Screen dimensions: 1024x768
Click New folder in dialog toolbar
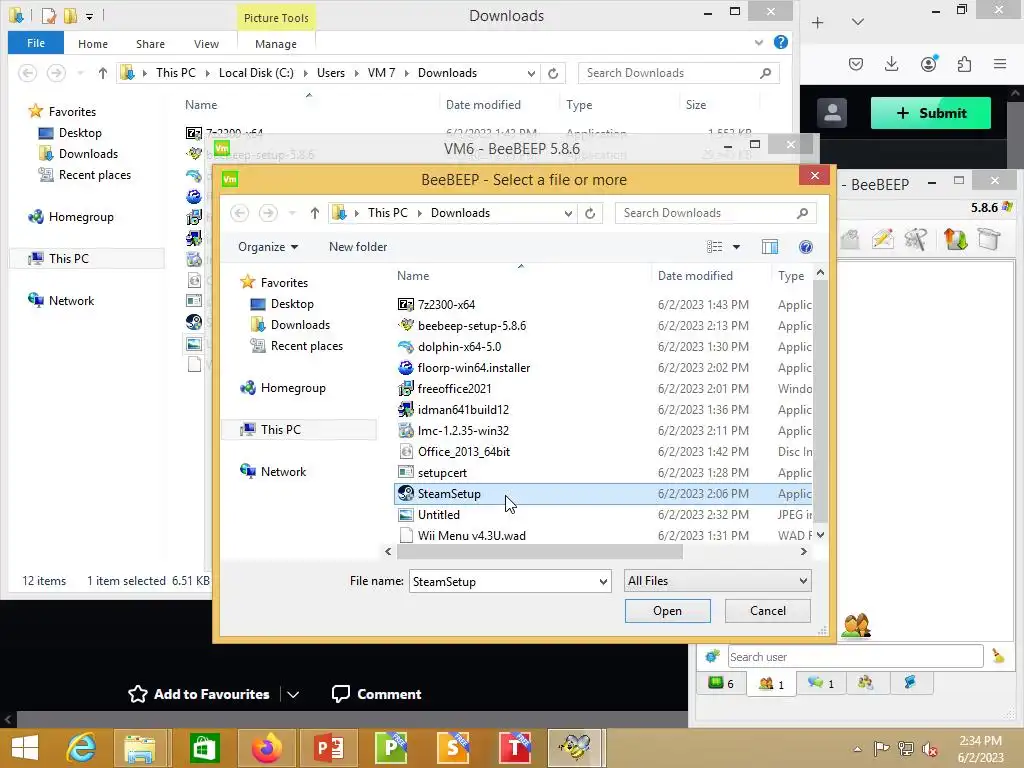(358, 247)
